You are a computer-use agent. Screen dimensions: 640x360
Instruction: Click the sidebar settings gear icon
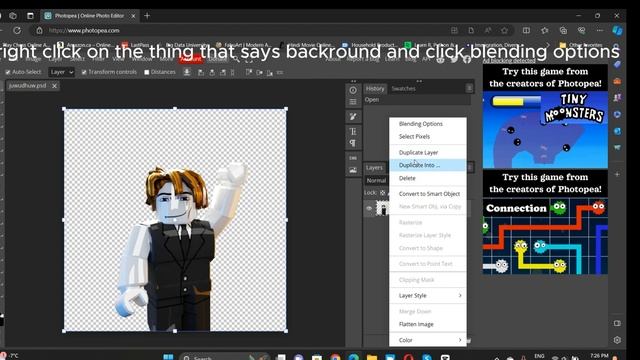617,340
